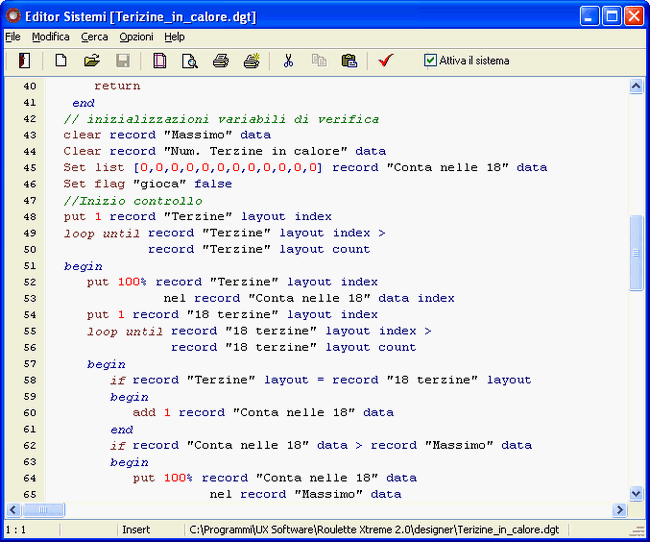The height and width of the screenshot is (542, 650).
Task: Click the "gioca" flag name on line 46
Action: (x=160, y=184)
